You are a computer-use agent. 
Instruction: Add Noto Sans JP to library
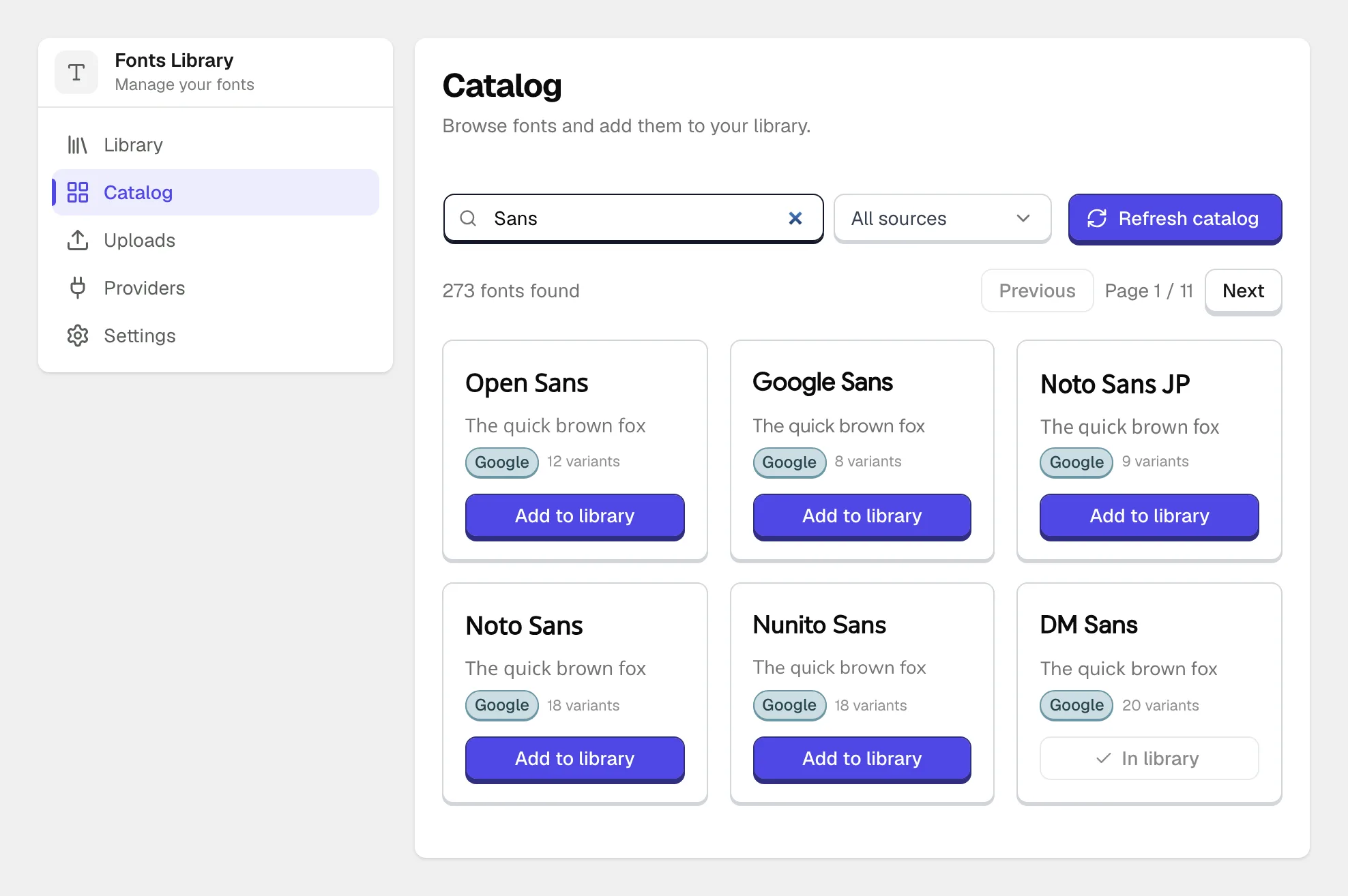click(x=1149, y=516)
